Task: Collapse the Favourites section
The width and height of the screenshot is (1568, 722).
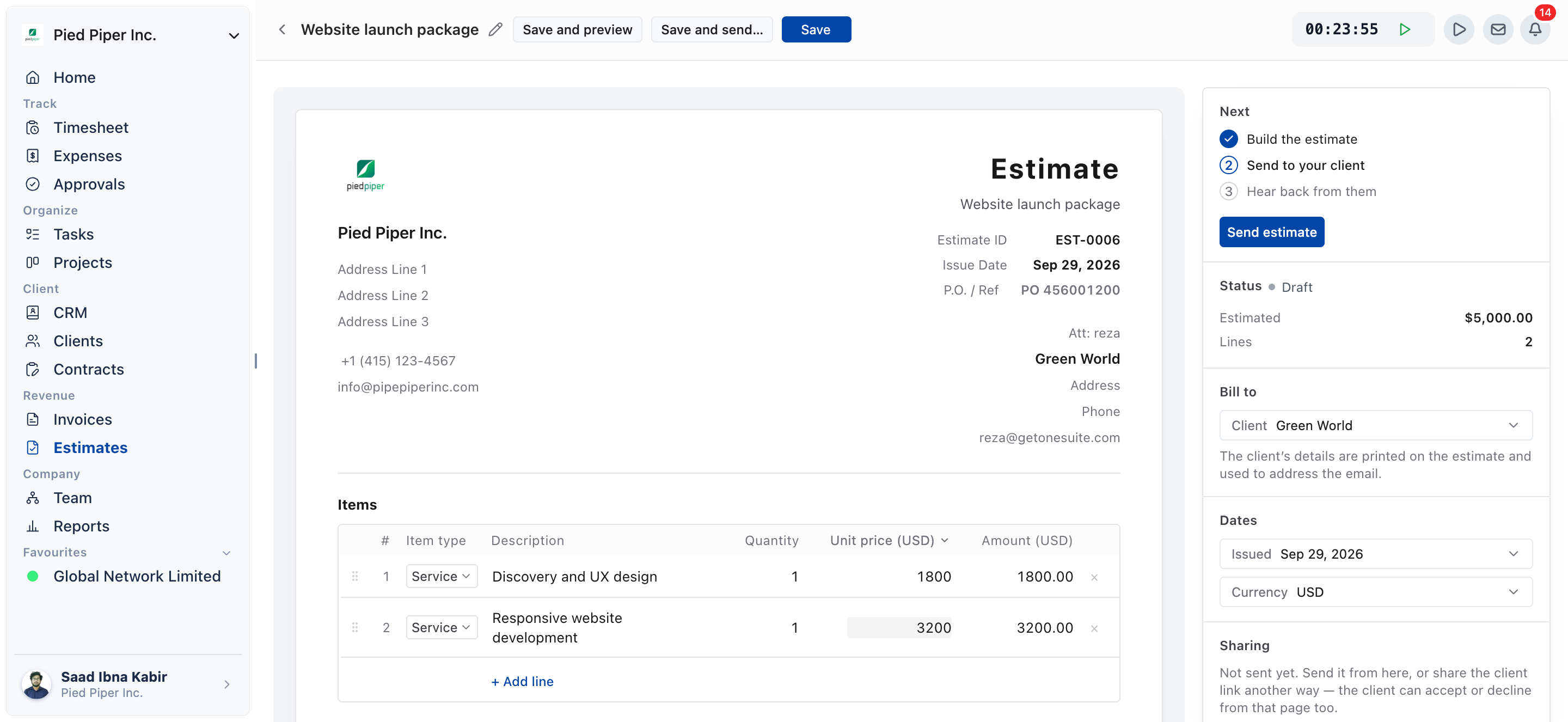Action: [226, 553]
